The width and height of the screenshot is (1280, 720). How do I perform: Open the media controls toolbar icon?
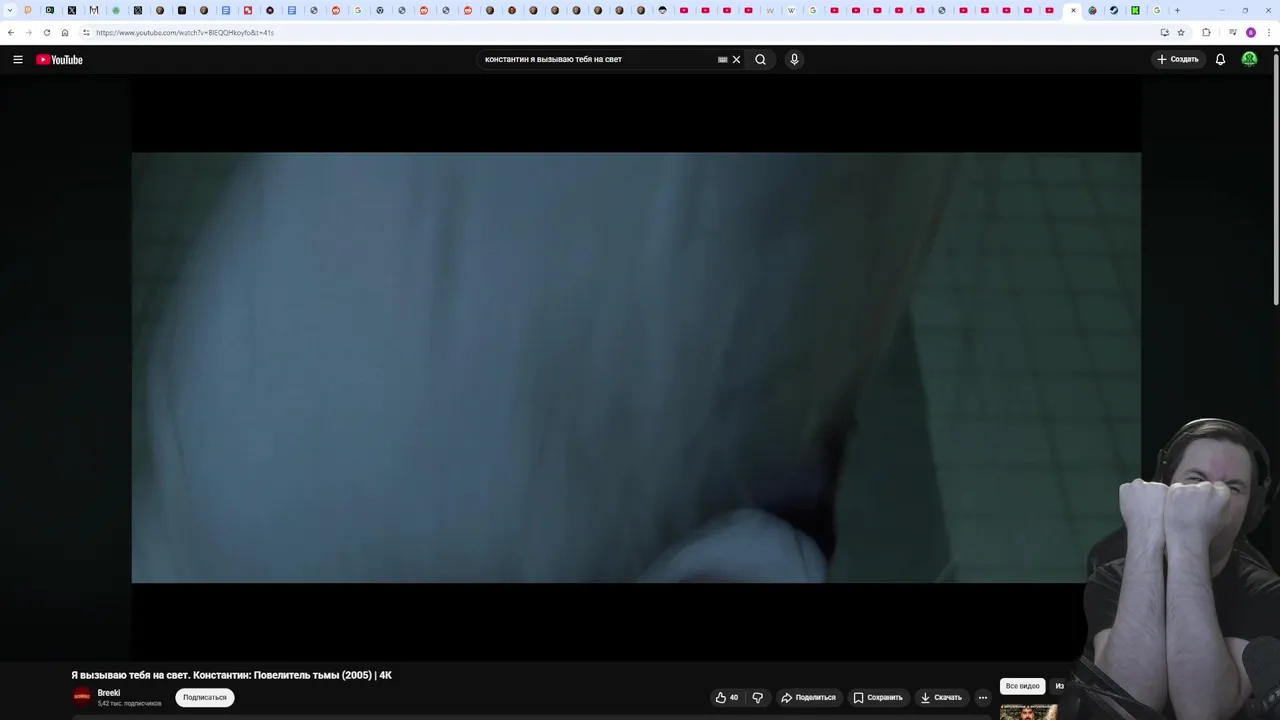point(1233,33)
